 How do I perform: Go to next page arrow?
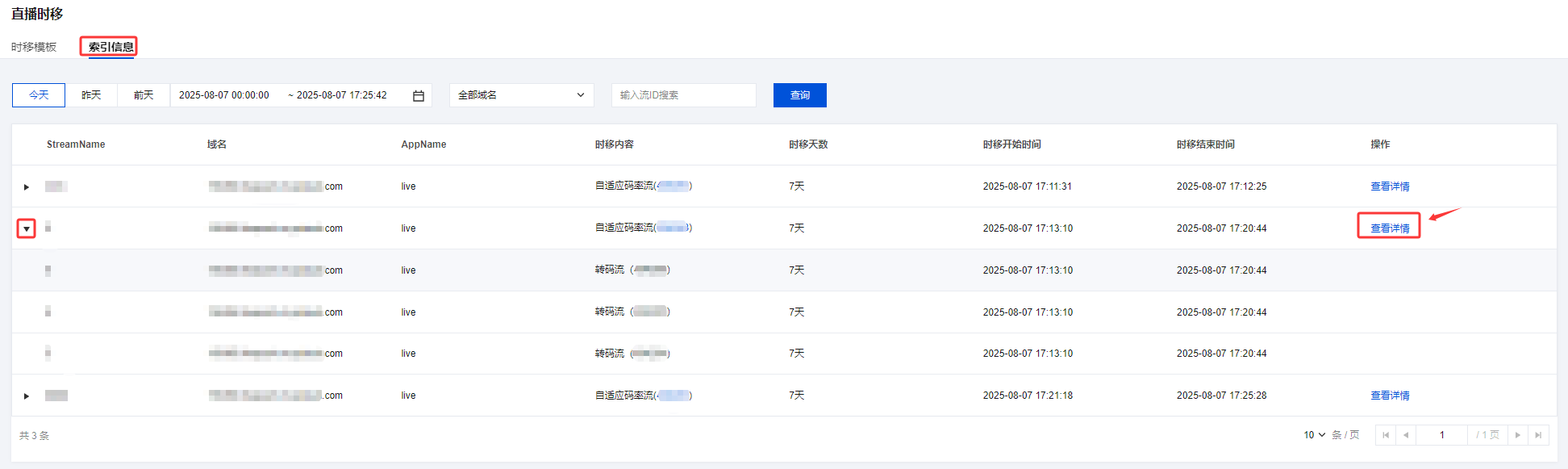pos(1518,435)
